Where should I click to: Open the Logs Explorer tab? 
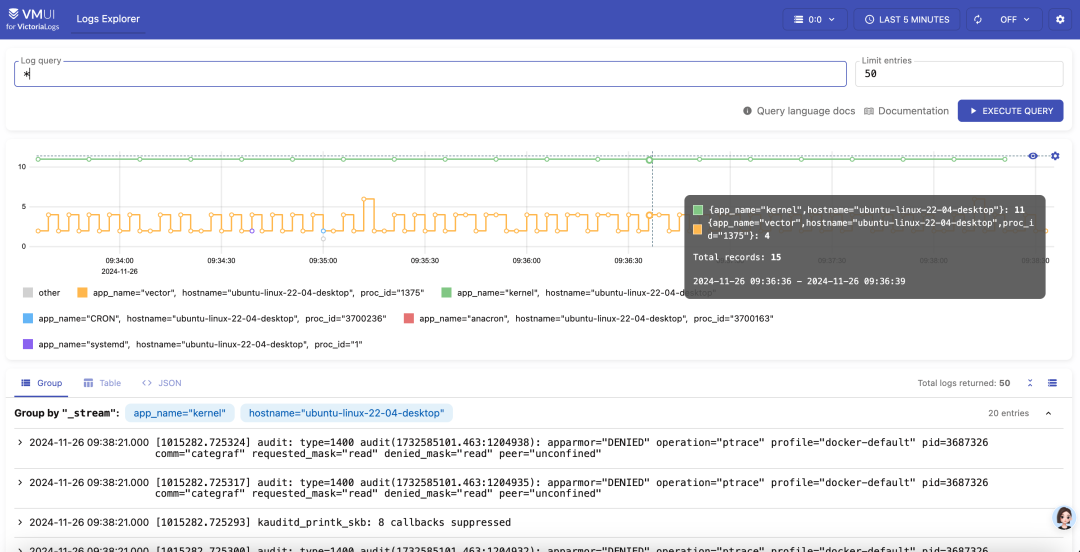[x=108, y=19]
